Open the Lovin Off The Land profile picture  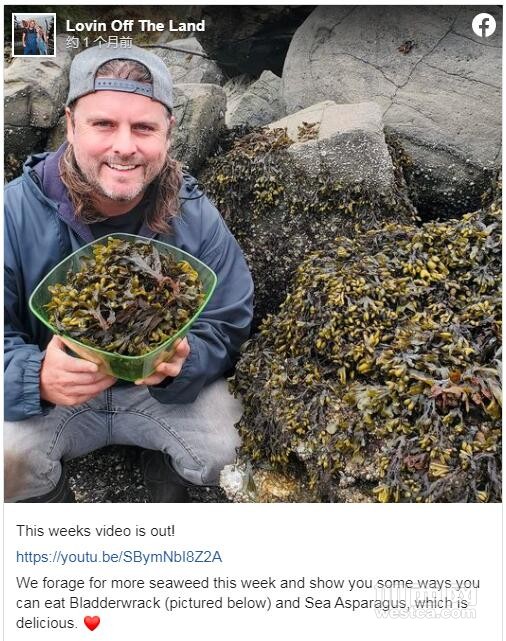[34, 34]
